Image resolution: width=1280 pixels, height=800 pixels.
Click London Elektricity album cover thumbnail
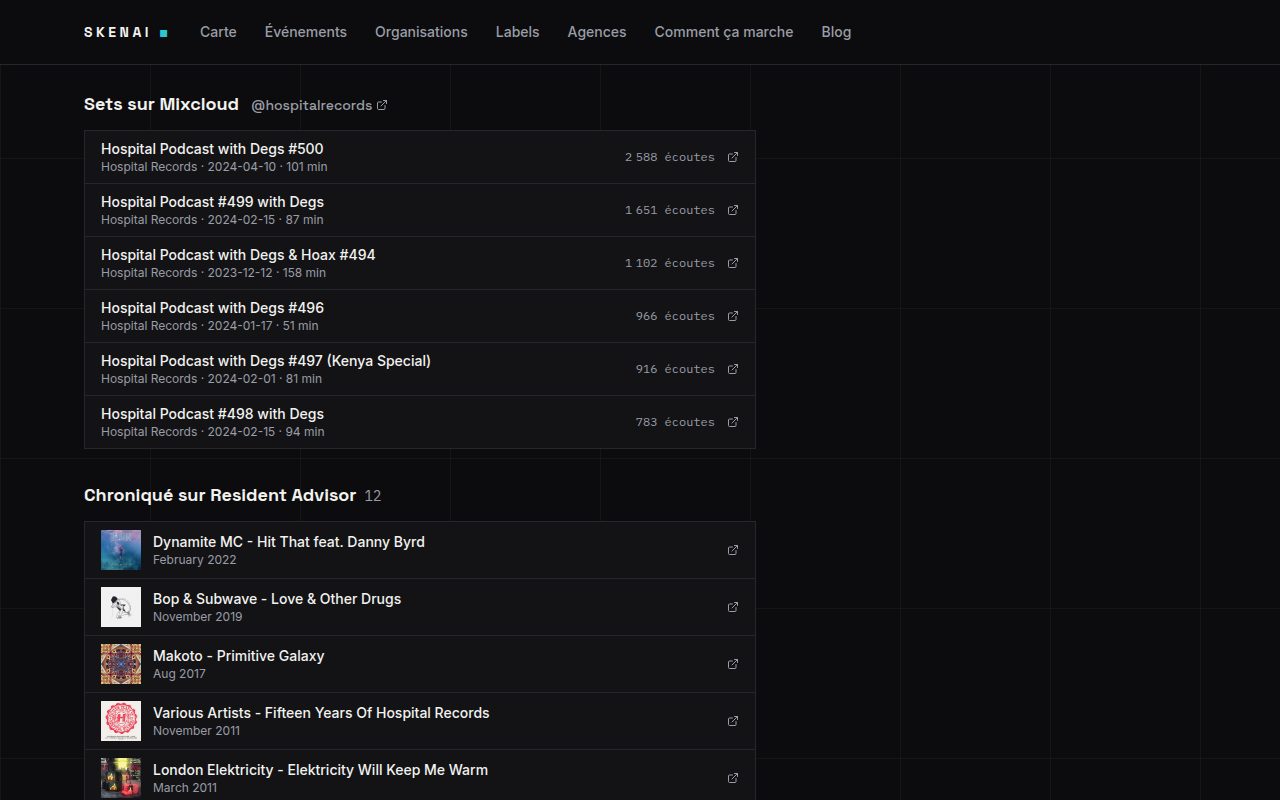coord(121,778)
